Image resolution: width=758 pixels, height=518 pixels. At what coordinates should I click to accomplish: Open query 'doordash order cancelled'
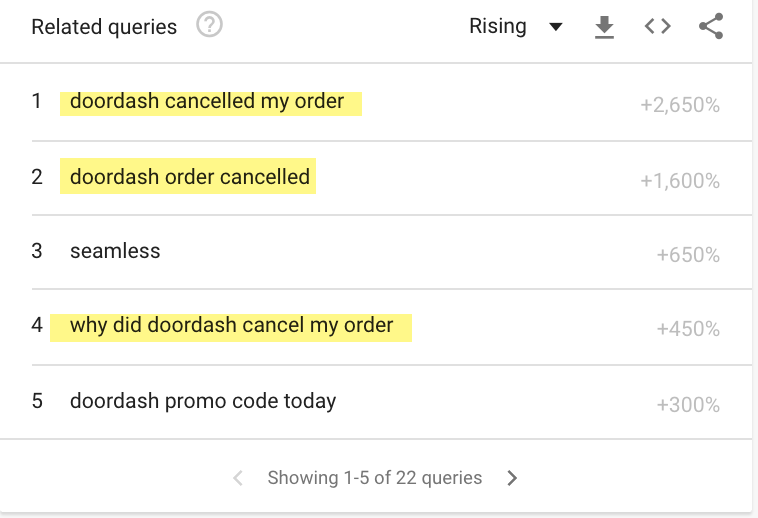190,177
